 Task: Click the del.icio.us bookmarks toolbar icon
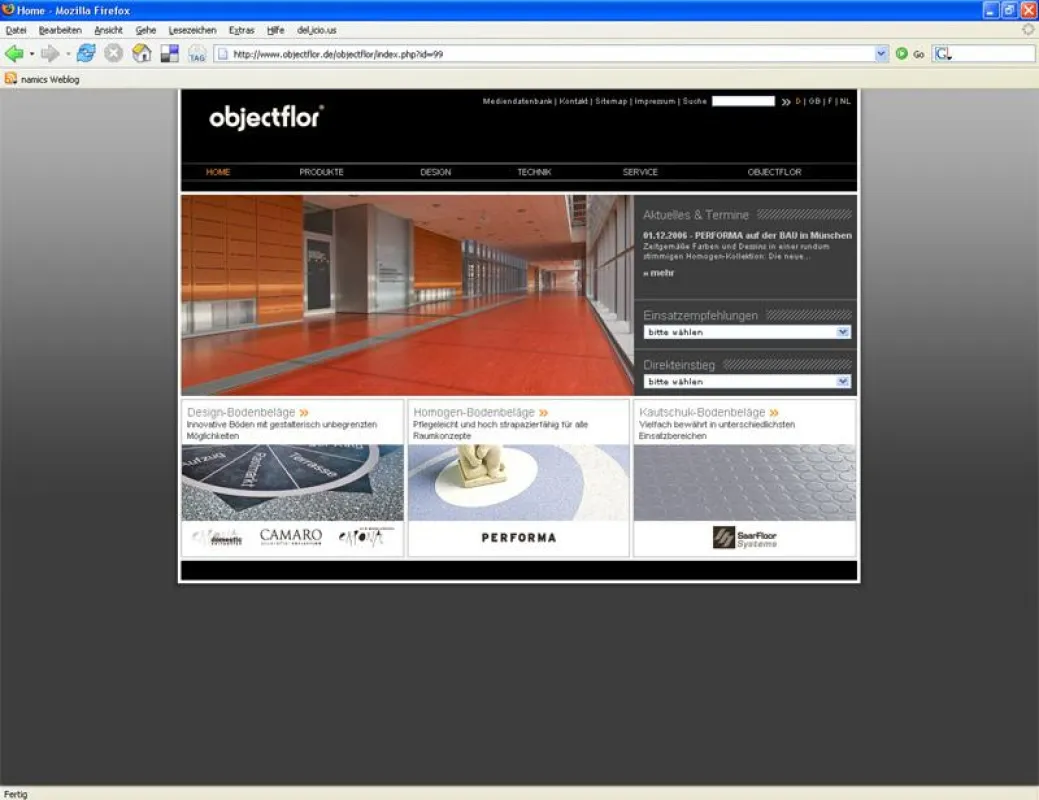click(170, 54)
